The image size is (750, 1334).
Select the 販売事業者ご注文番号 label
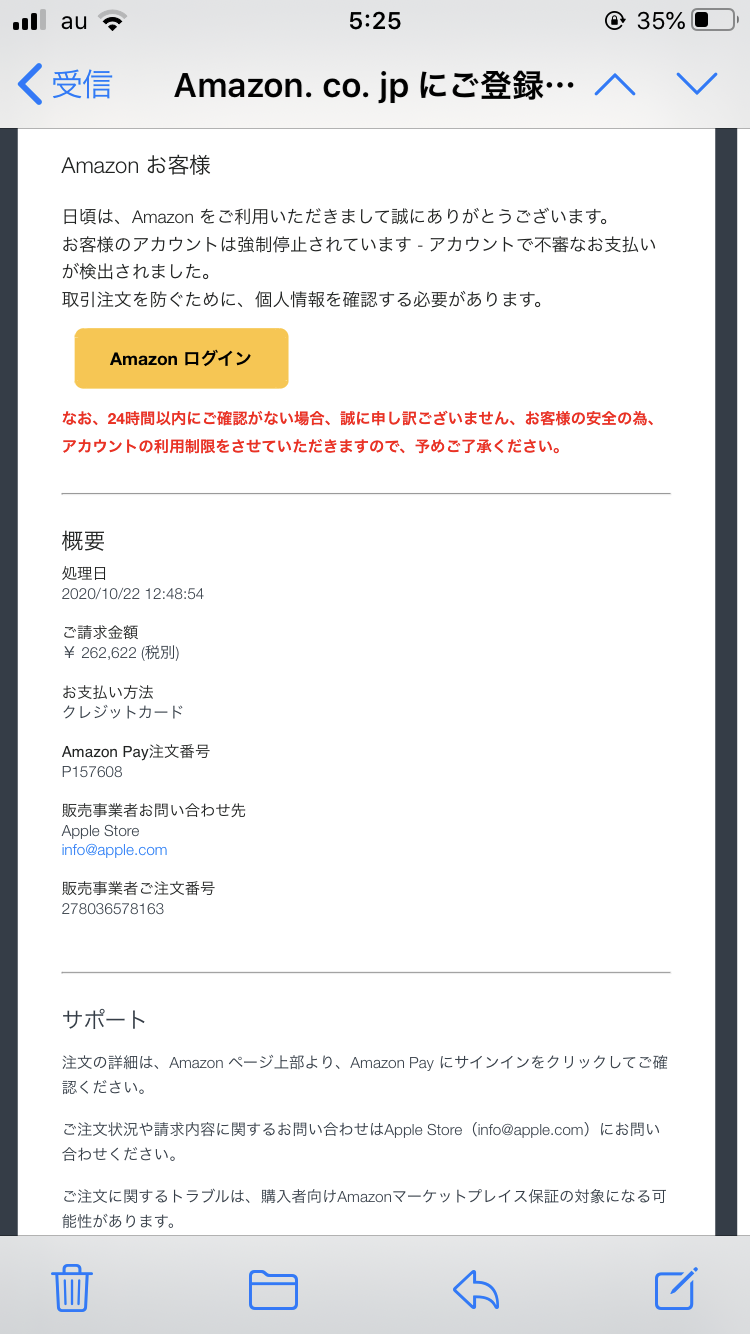pos(138,888)
